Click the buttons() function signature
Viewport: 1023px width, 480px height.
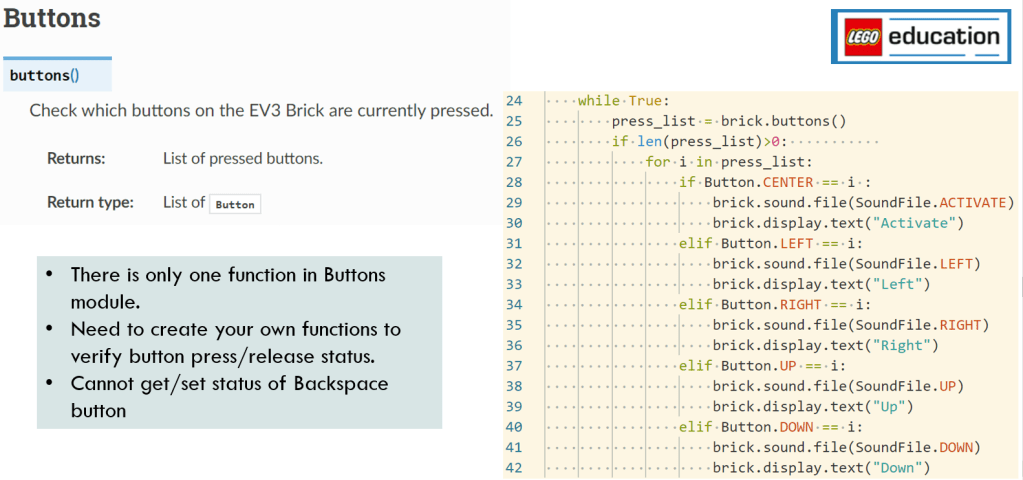(44, 75)
